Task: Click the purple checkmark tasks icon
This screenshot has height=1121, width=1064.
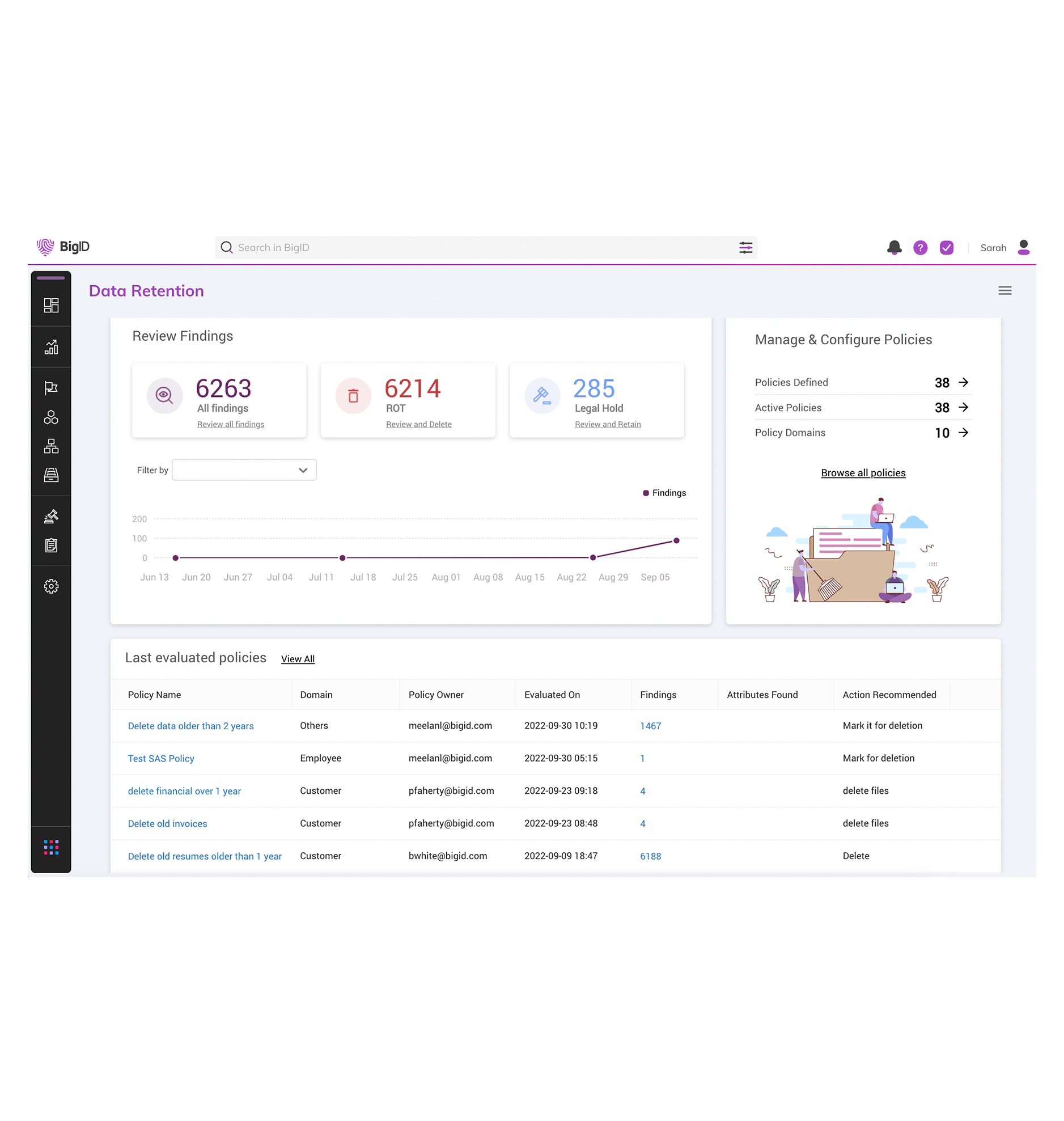Action: (947, 248)
